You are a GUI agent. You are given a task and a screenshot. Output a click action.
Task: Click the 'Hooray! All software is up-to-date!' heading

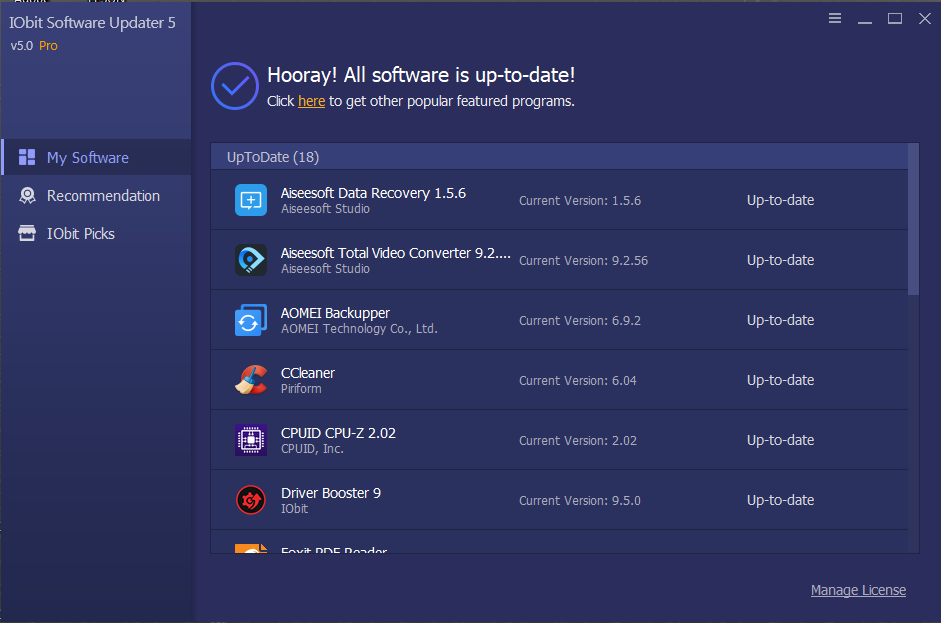[421, 75]
